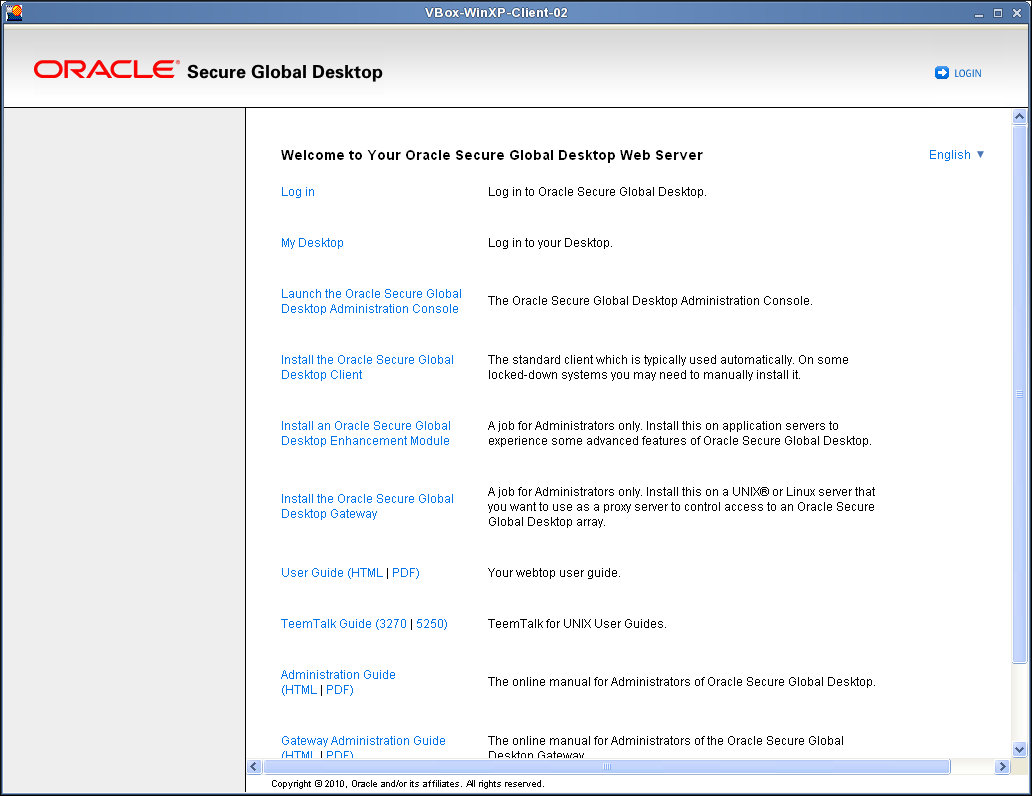Open the Administration Guide HTML link
Screen dimensions: 1032x796
coord(301,690)
